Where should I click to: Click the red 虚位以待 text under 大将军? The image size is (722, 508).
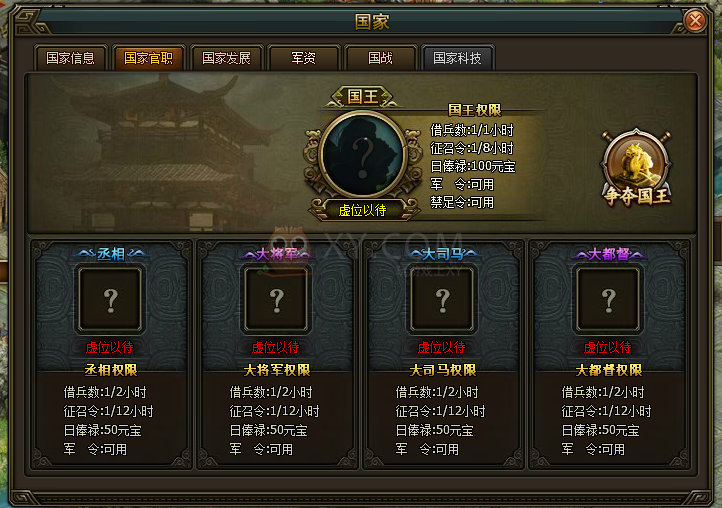click(x=275, y=347)
